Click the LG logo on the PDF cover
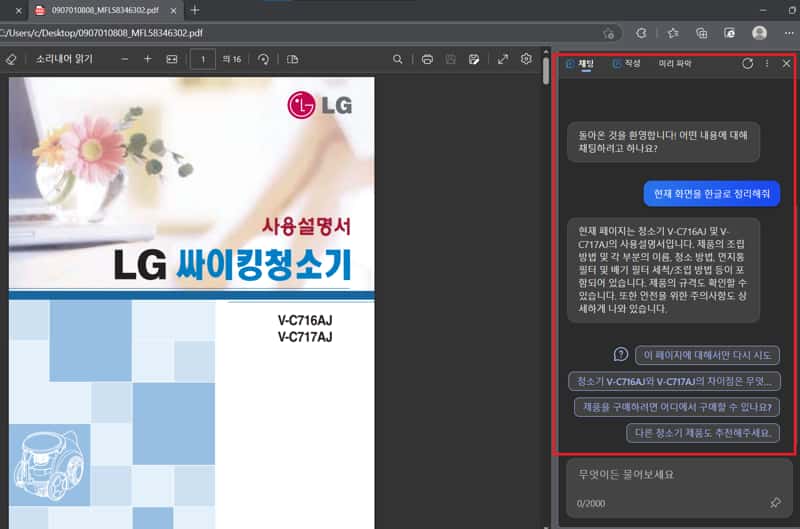The image size is (800, 529). [x=320, y=105]
